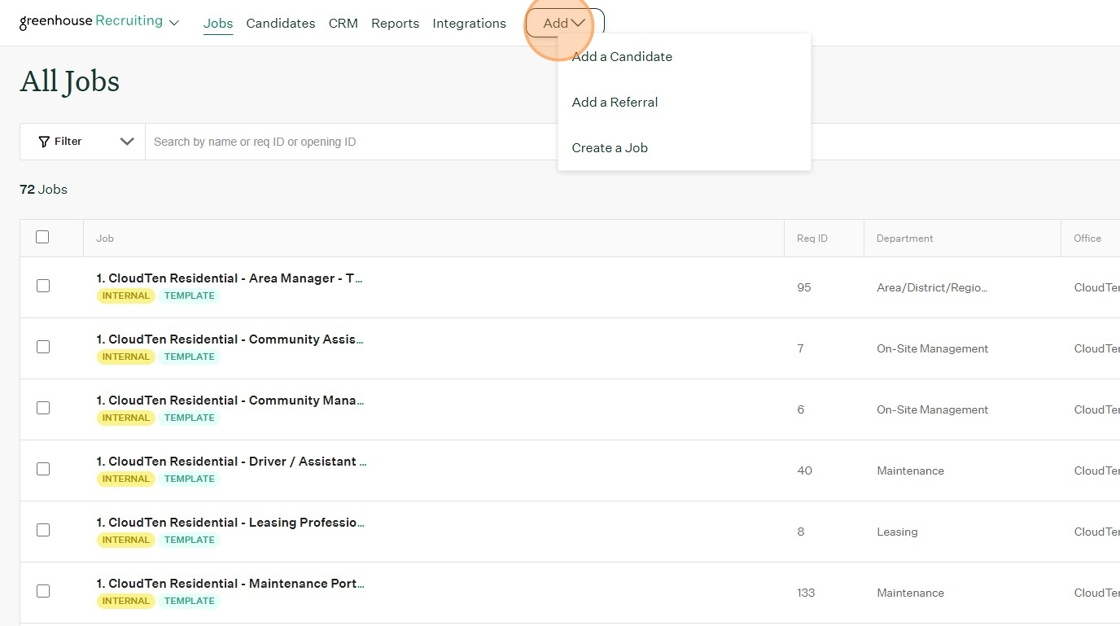This screenshot has height=626, width=1120.
Task: Check the Maintenance Port… job checkbox
Action: pos(43,591)
